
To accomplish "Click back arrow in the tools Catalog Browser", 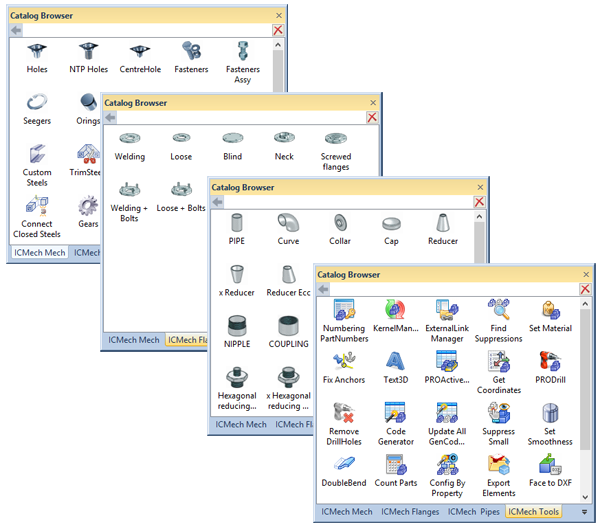I will coord(323,288).
